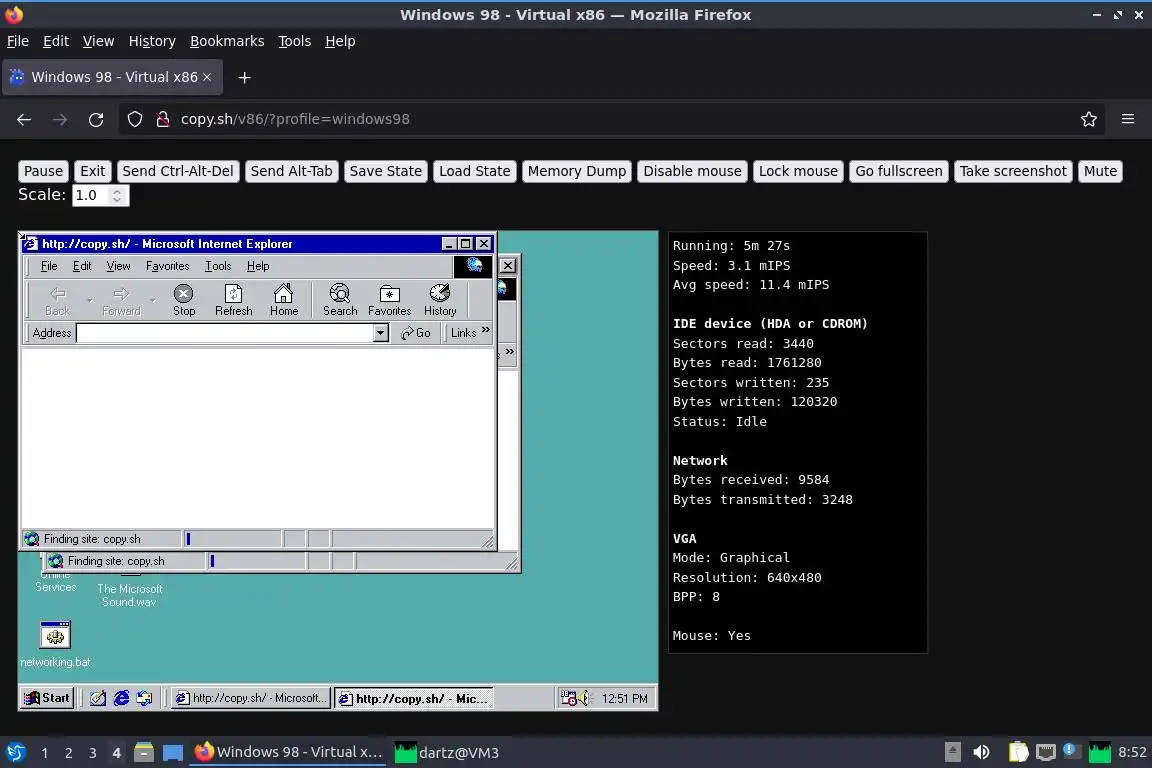This screenshot has height=768, width=1152.
Task: Open the Back button history dropdown arrow
Action: pos(90,301)
